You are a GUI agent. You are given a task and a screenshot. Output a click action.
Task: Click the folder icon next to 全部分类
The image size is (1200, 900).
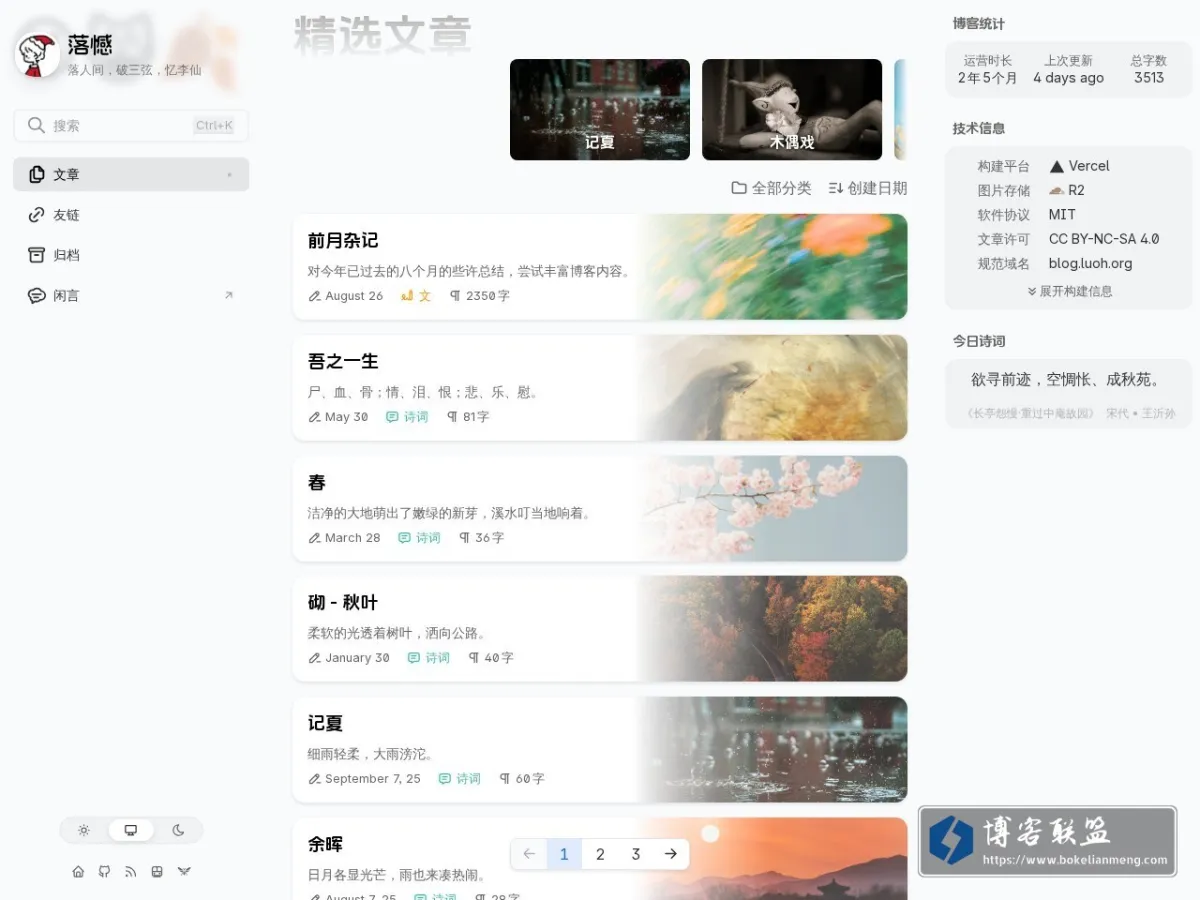point(739,188)
